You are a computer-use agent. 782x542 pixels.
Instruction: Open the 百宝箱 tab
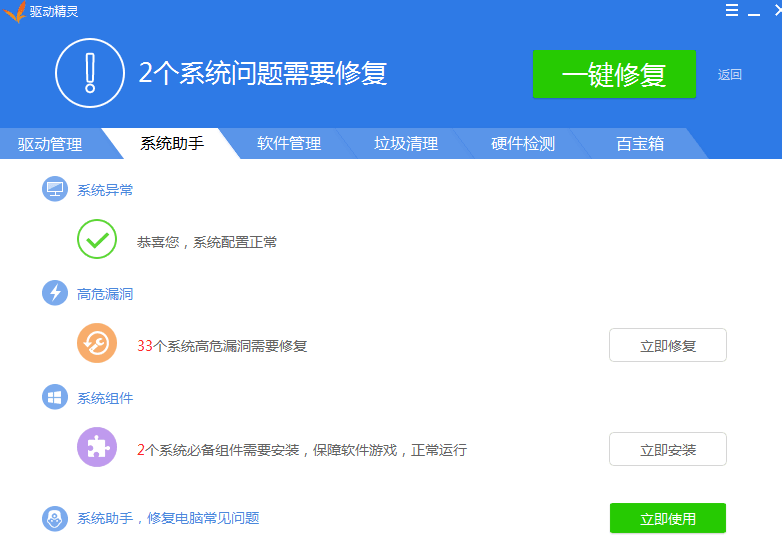pos(640,144)
